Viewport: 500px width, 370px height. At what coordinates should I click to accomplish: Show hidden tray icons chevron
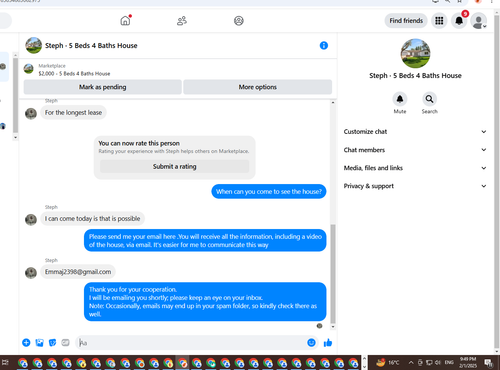tap(411, 362)
